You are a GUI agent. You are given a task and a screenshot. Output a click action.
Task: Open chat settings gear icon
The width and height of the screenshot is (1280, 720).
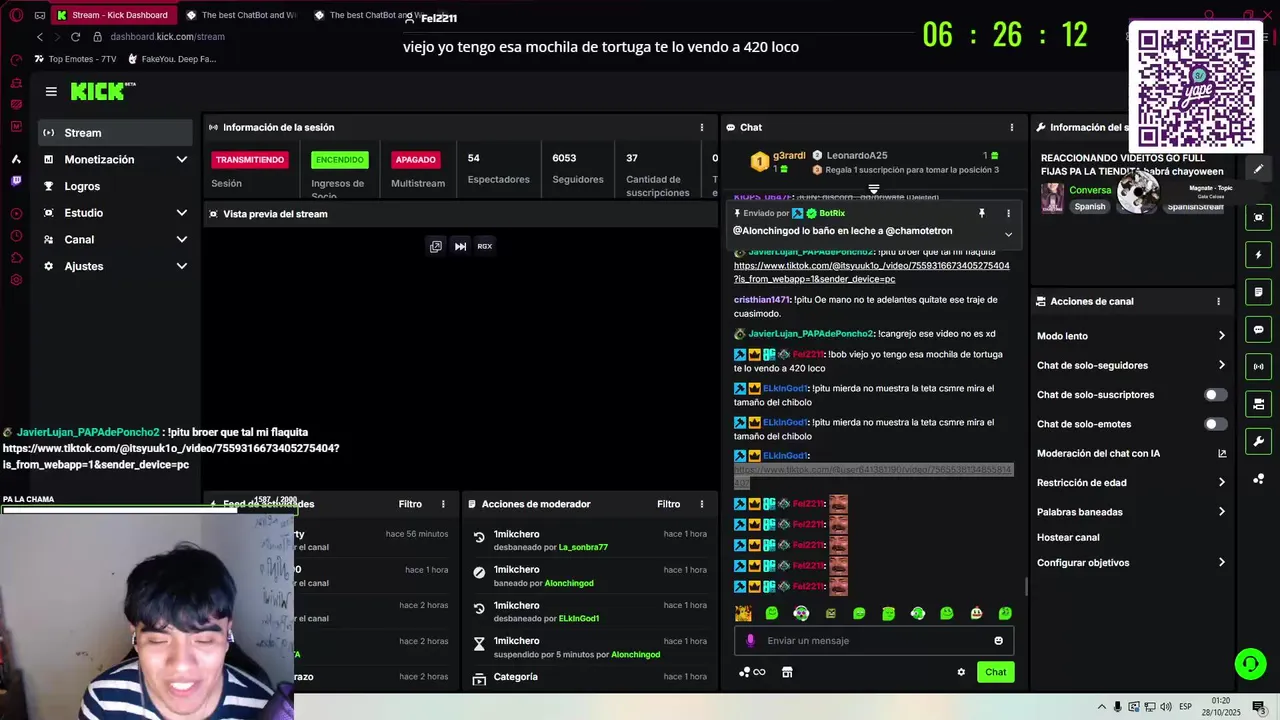pyautogui.click(x=961, y=672)
